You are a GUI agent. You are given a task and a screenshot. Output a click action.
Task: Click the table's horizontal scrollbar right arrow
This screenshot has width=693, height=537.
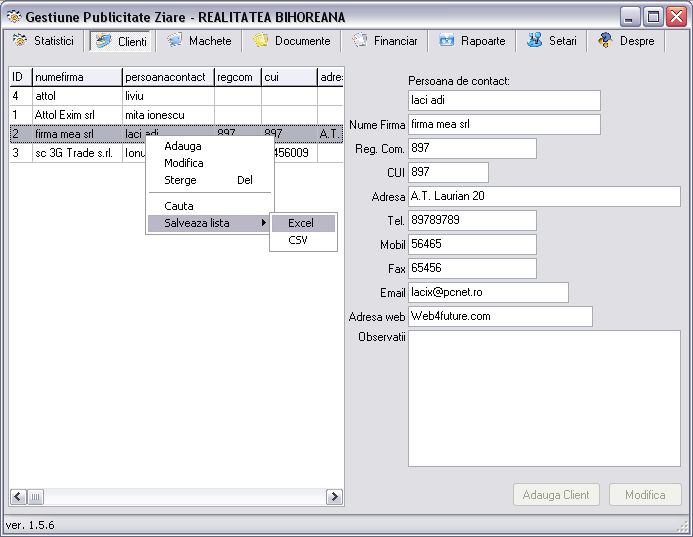tap(334, 497)
